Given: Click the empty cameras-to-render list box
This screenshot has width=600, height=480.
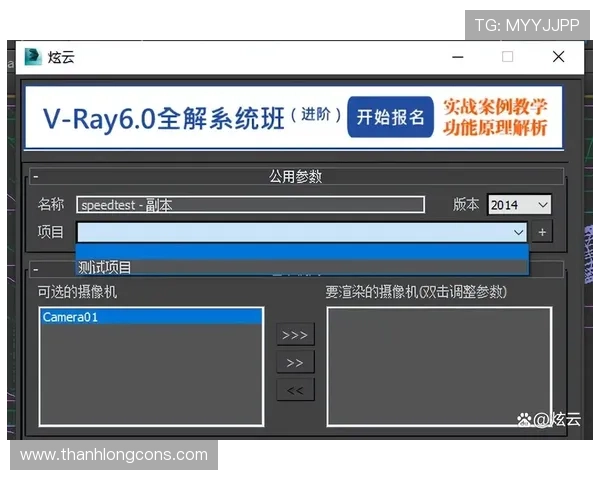Looking at the screenshot, I should [x=439, y=366].
